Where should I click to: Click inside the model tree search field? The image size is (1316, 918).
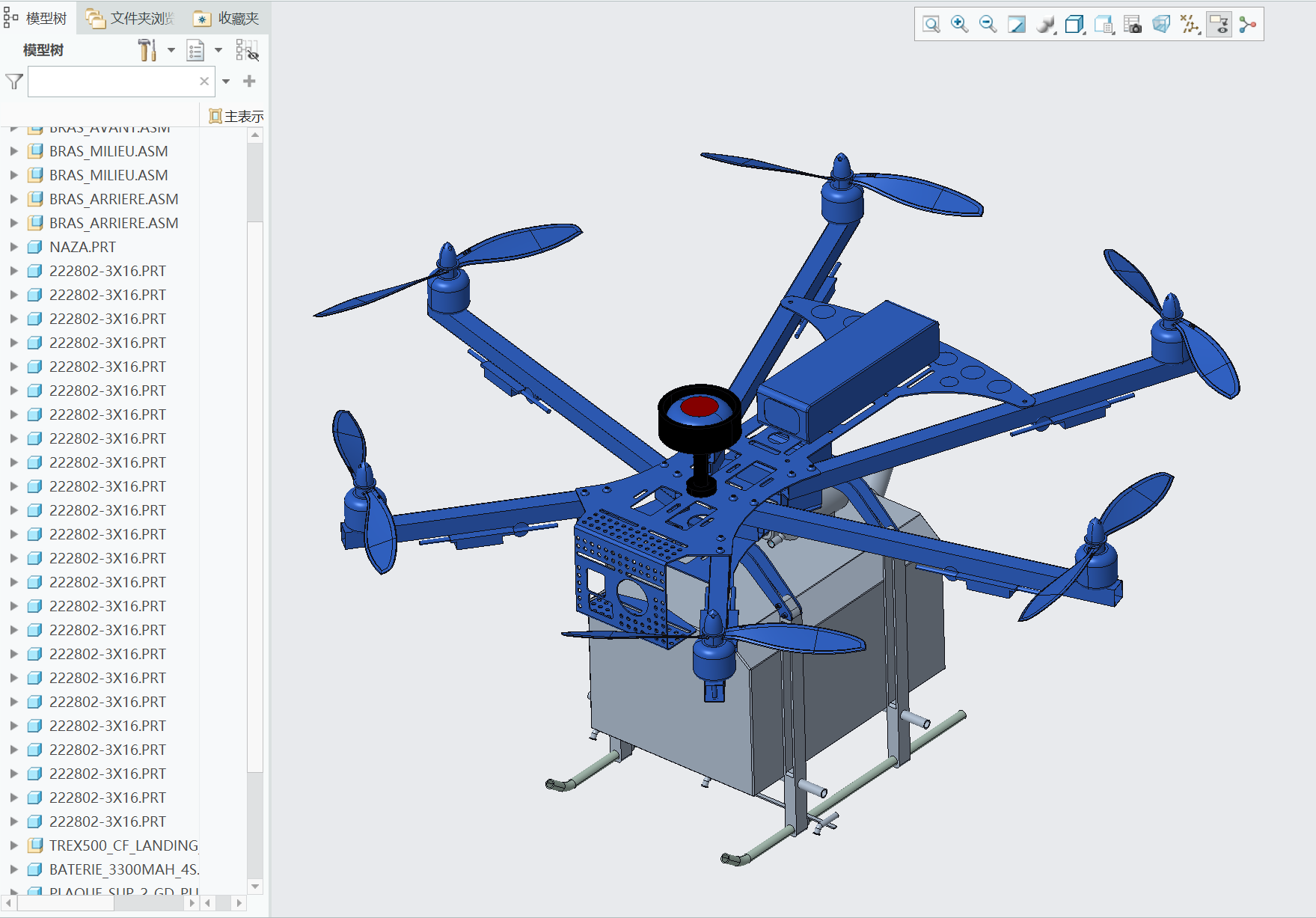(x=112, y=82)
